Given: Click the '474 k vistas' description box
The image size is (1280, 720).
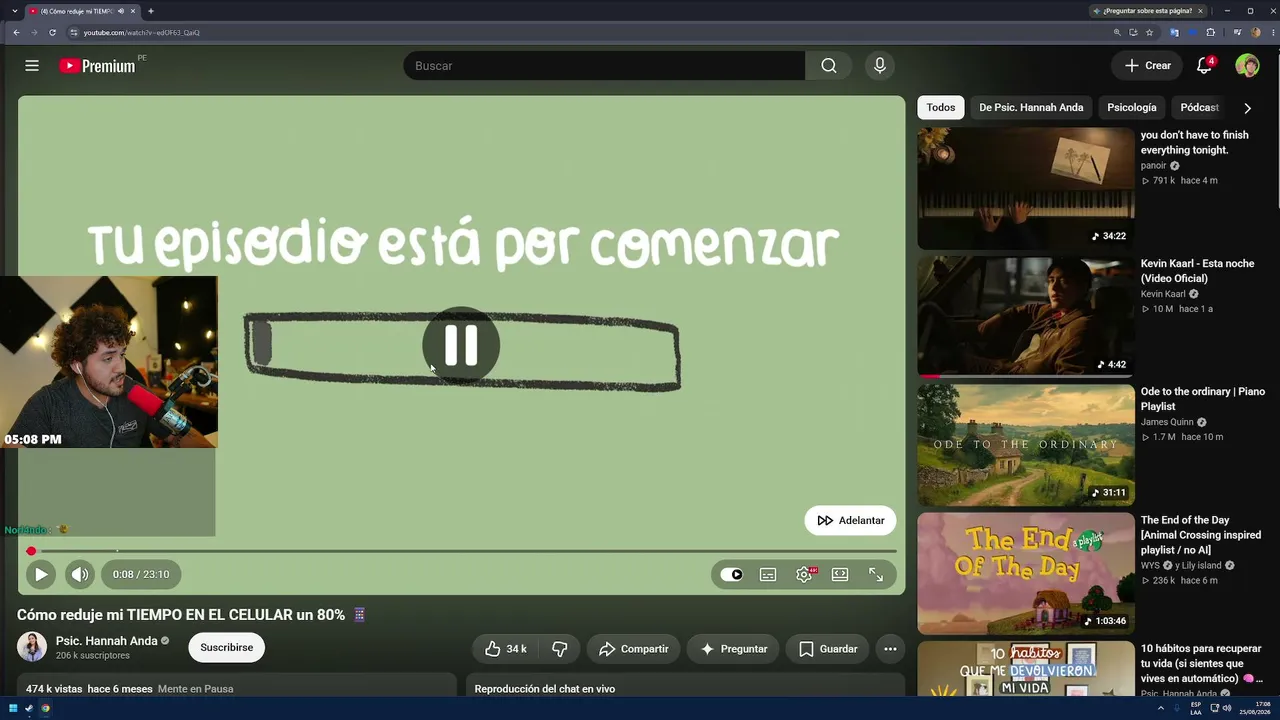Looking at the screenshot, I should (237, 686).
